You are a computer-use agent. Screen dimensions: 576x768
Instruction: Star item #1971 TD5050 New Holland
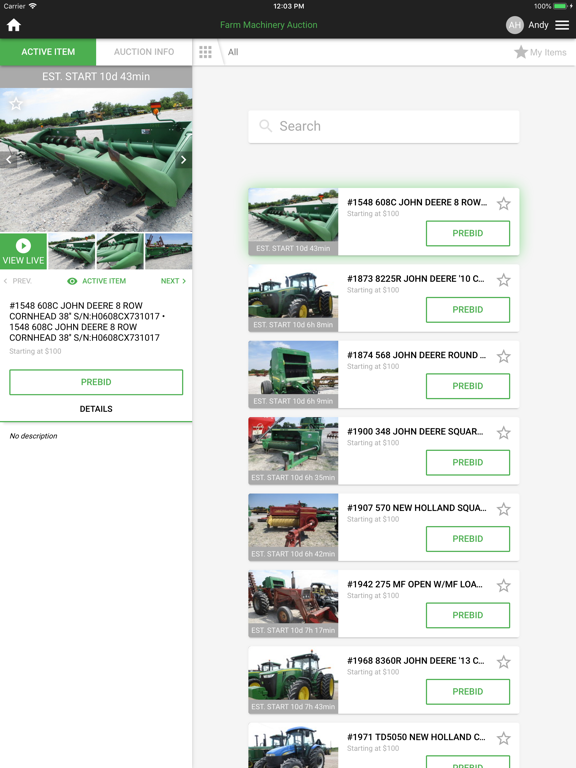[504, 738]
